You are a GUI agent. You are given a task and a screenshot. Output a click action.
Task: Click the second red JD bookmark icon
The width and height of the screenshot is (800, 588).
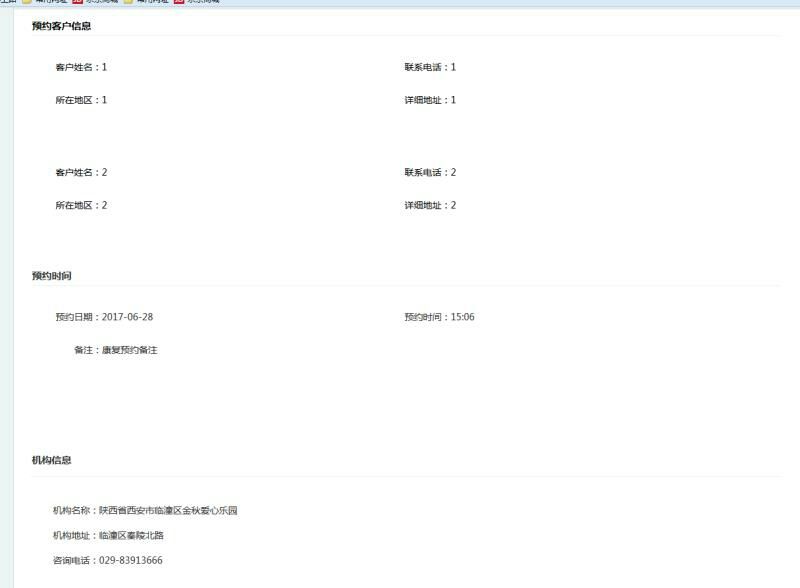179,1
